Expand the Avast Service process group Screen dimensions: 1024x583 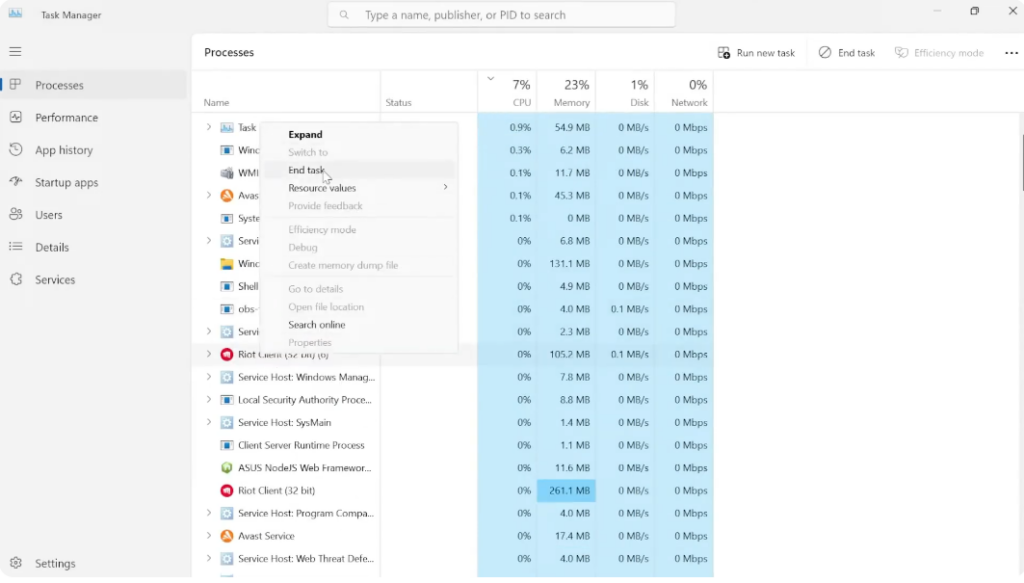click(209, 536)
